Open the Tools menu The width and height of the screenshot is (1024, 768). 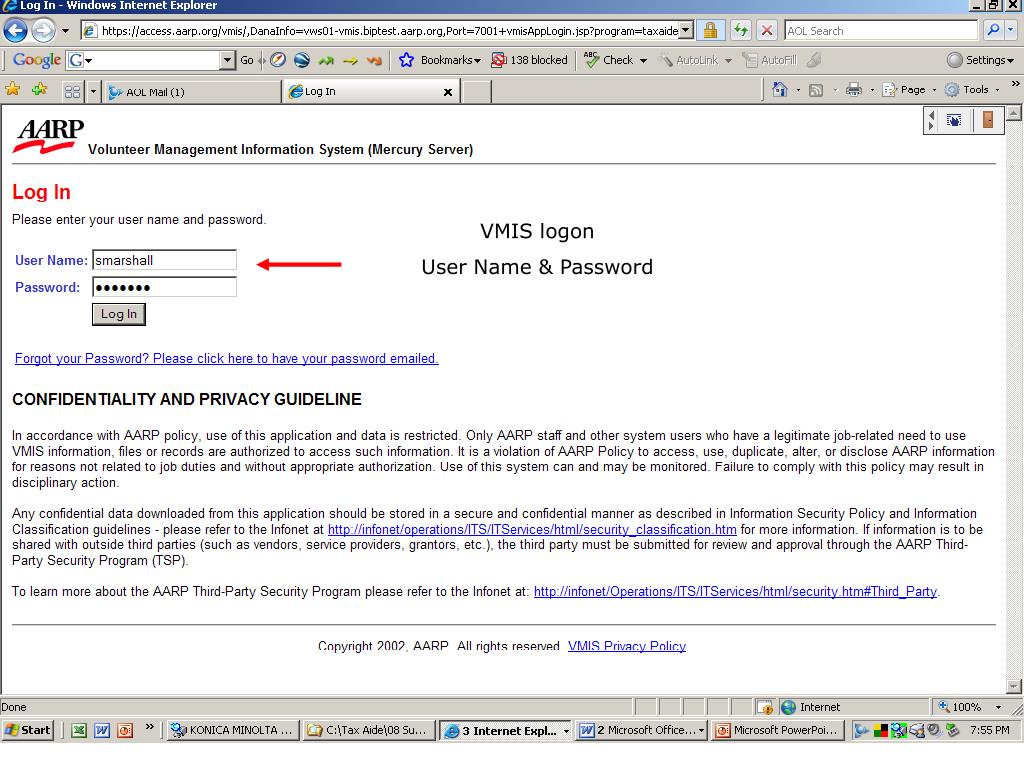pos(972,90)
